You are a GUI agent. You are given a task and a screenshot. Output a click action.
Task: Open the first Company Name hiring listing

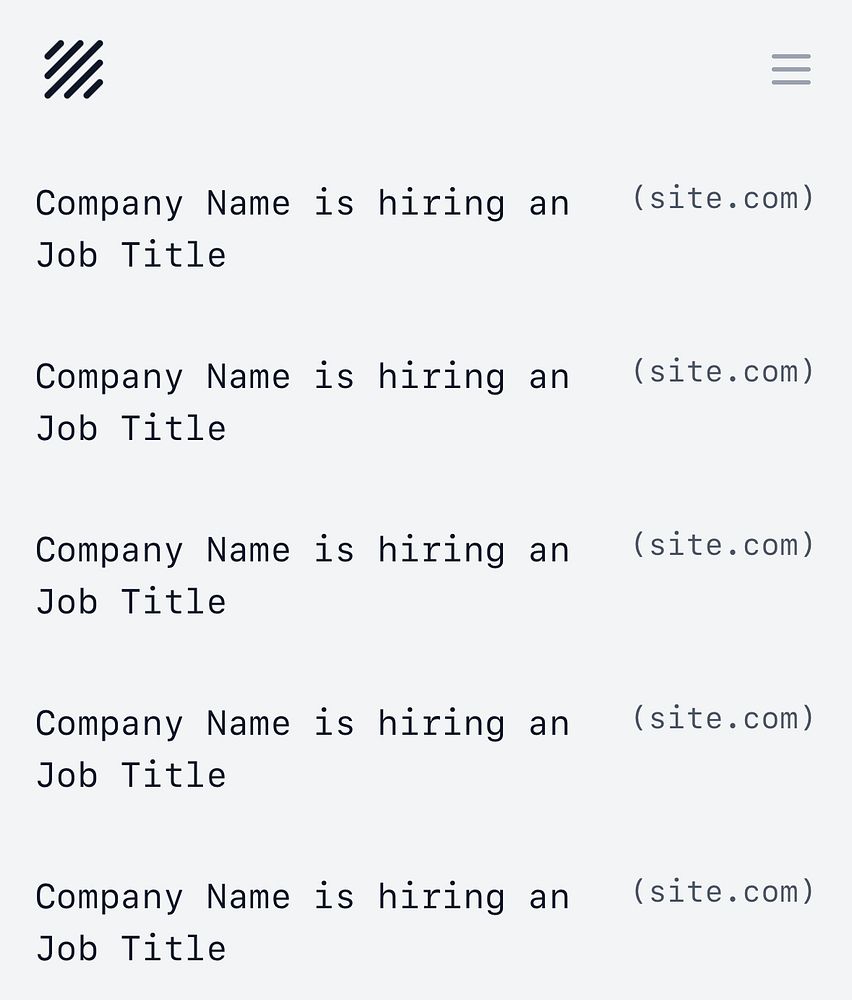click(302, 229)
